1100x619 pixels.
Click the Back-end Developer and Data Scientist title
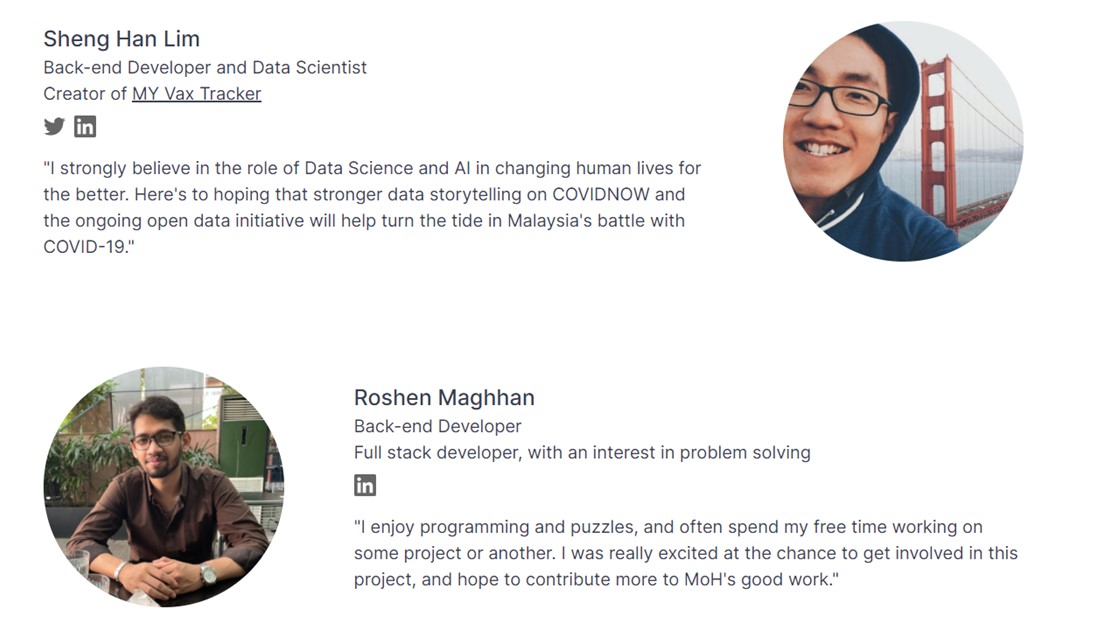tap(205, 67)
